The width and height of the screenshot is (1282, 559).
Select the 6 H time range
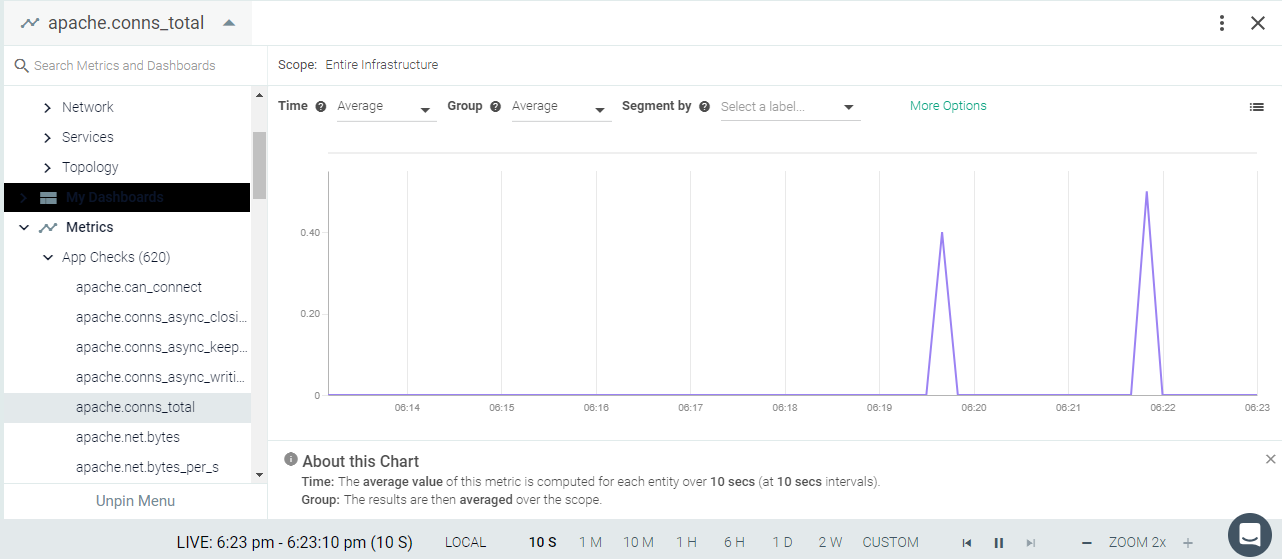tap(734, 542)
